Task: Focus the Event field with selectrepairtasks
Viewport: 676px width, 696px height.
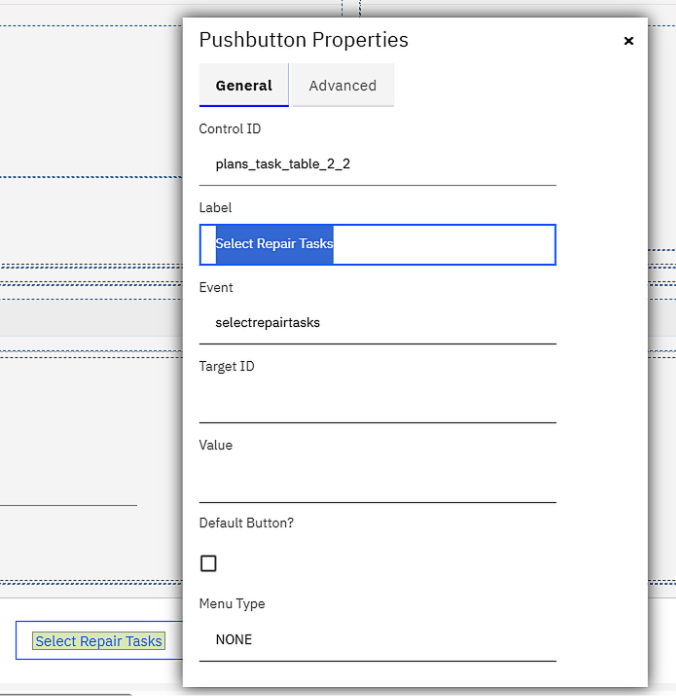Action: tap(377, 323)
